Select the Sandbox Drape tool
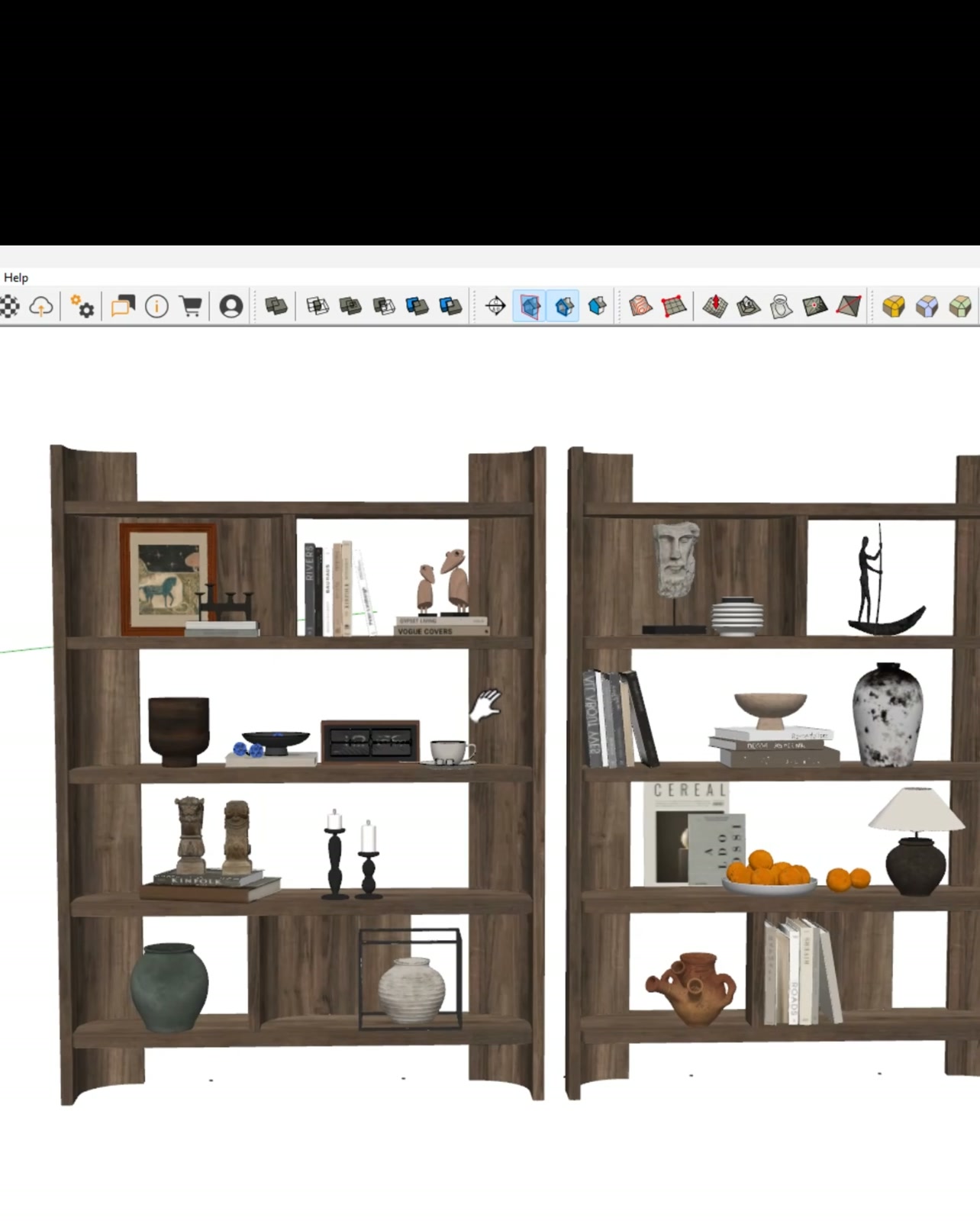The height and width of the screenshot is (1227, 980). tap(782, 307)
